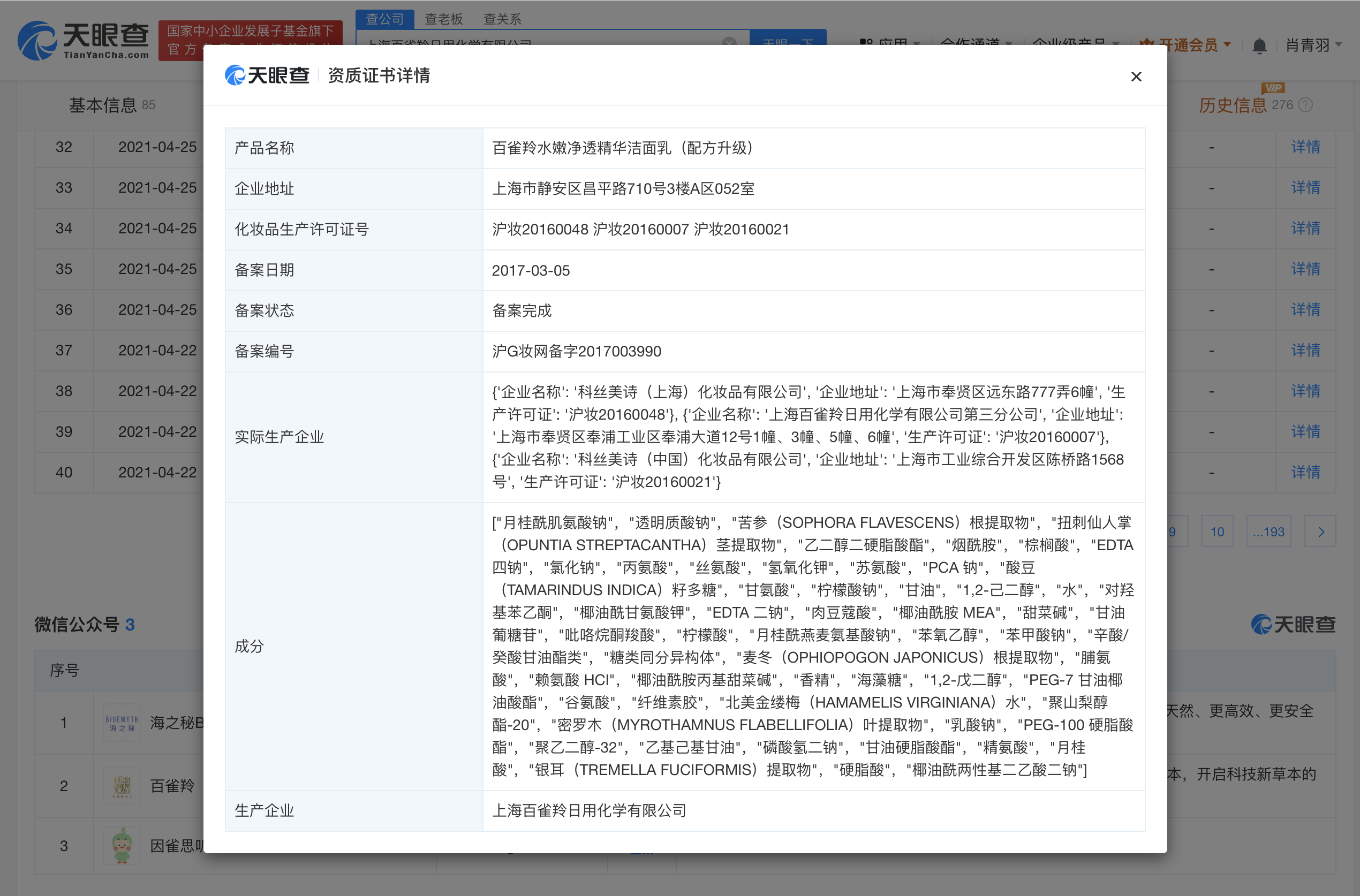Click the 海之秘 account avatar thumbnail
The height and width of the screenshot is (896, 1360).
(122, 723)
